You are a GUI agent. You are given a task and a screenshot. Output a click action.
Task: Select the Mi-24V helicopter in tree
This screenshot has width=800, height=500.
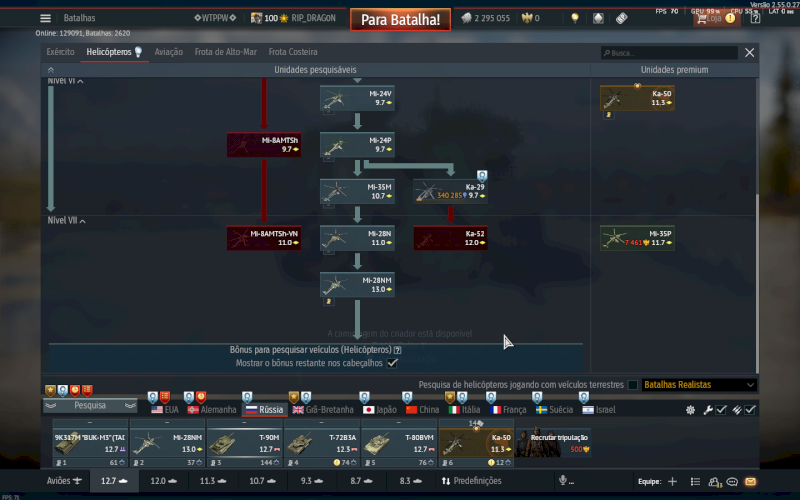coord(357,98)
